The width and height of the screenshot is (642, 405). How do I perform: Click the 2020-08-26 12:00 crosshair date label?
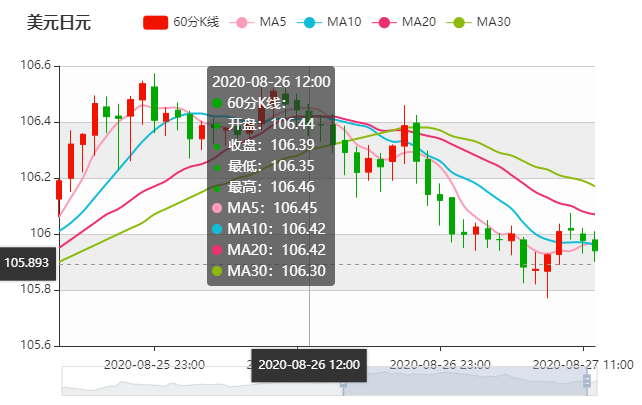tap(309, 365)
